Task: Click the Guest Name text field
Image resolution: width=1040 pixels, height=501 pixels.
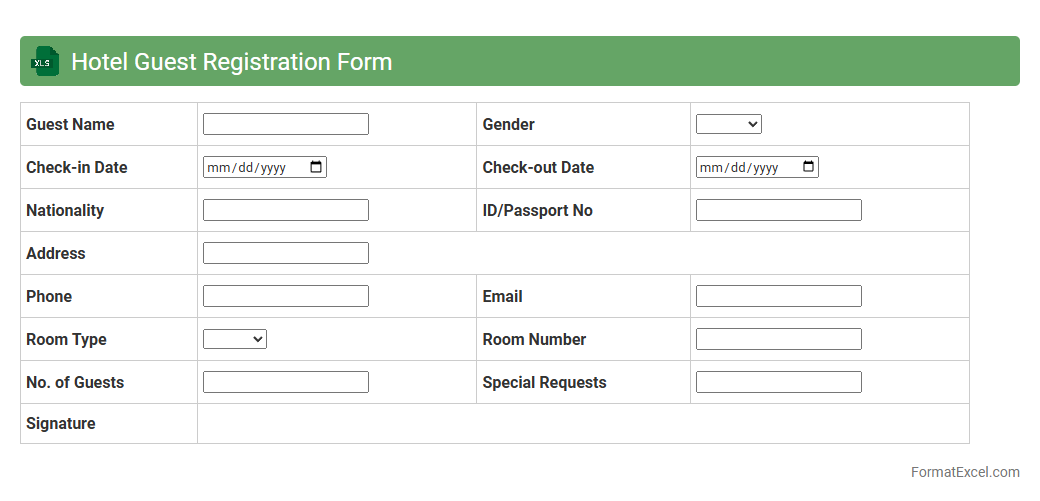Action: [x=286, y=124]
